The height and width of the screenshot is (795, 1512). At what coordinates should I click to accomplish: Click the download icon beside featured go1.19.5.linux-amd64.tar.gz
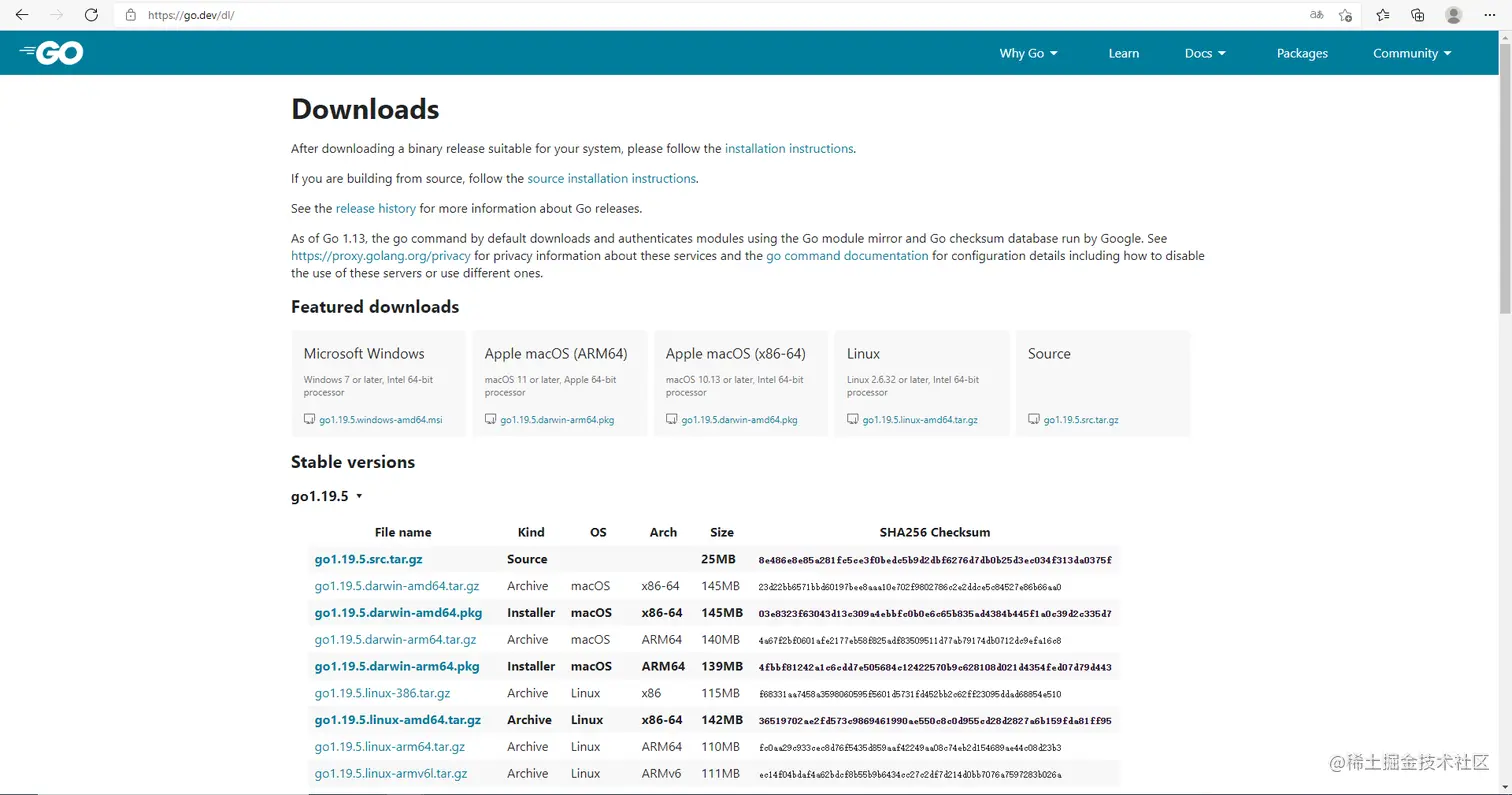(853, 420)
